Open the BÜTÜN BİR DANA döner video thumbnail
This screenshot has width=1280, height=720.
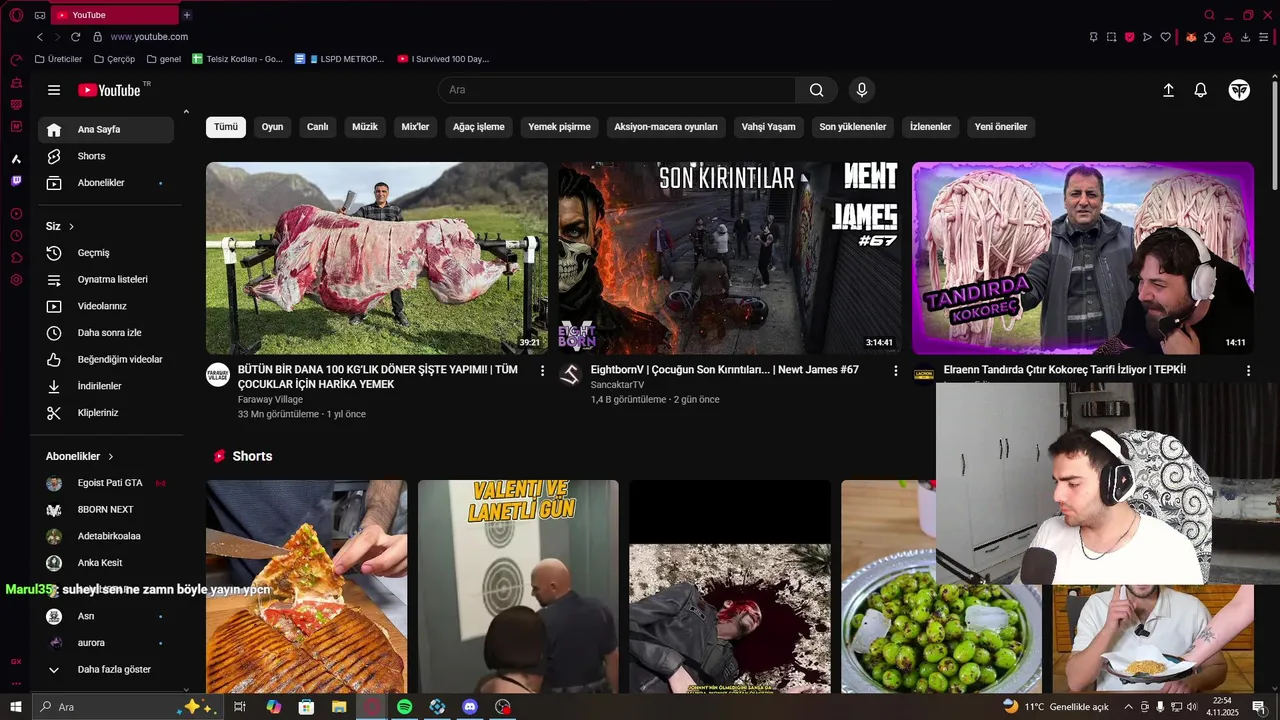[x=377, y=258]
